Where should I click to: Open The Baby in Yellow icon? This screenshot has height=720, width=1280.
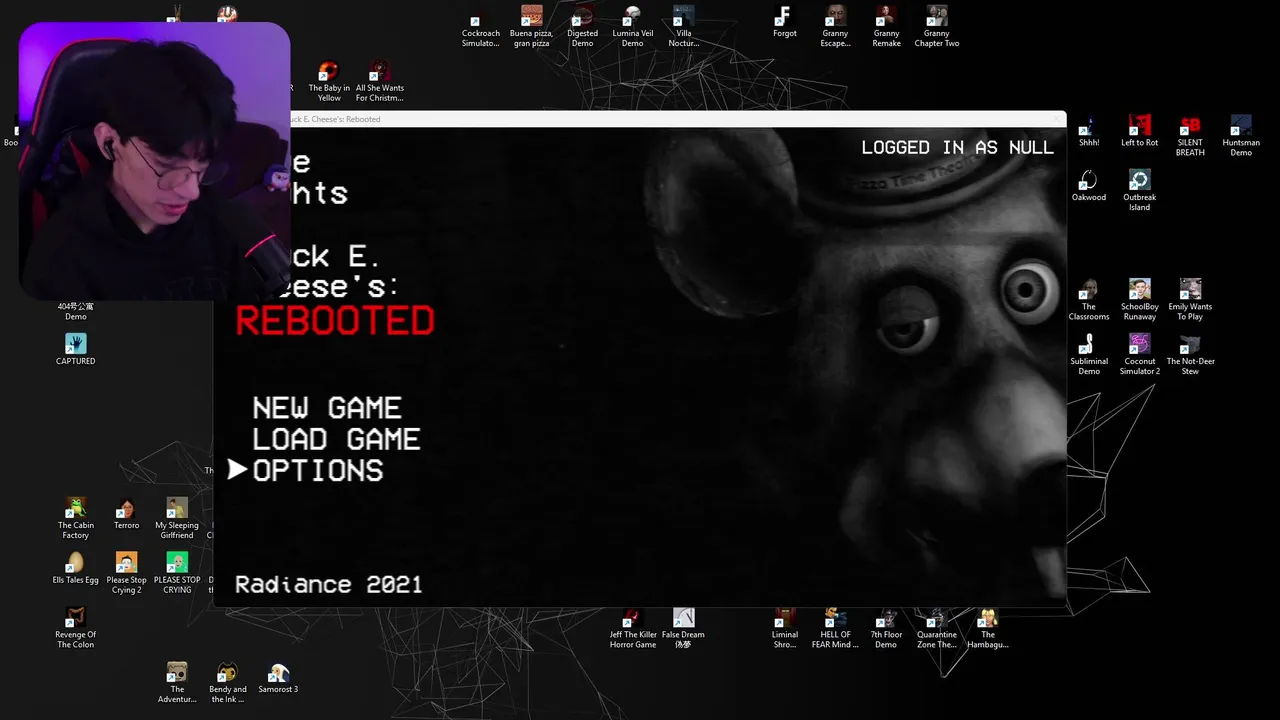coord(329,82)
